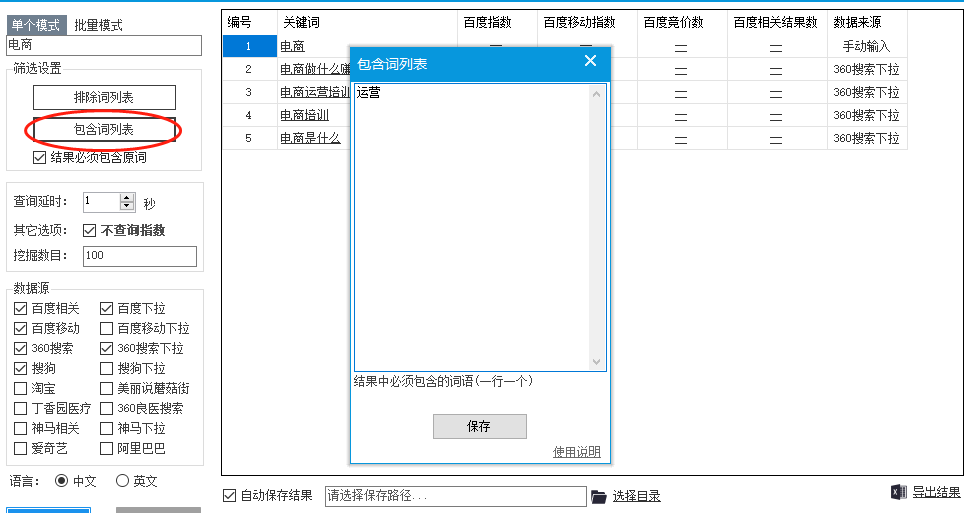Viewport: 964px width, 513px height.
Task: Decrease 查询延时 with the down arrow
Action: coord(127,206)
